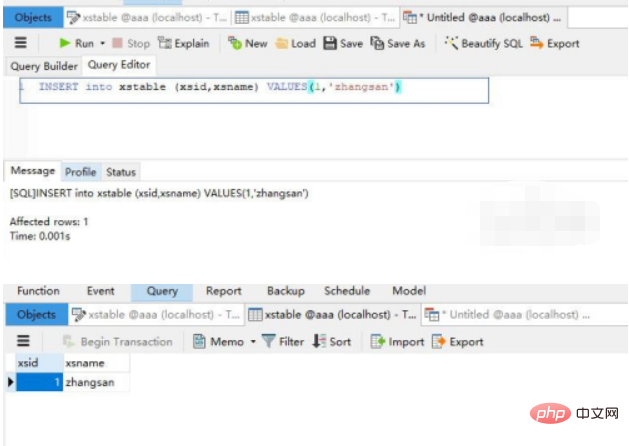Expand the Memo dropdown arrow
The height and width of the screenshot is (446, 629).
(x=253, y=342)
